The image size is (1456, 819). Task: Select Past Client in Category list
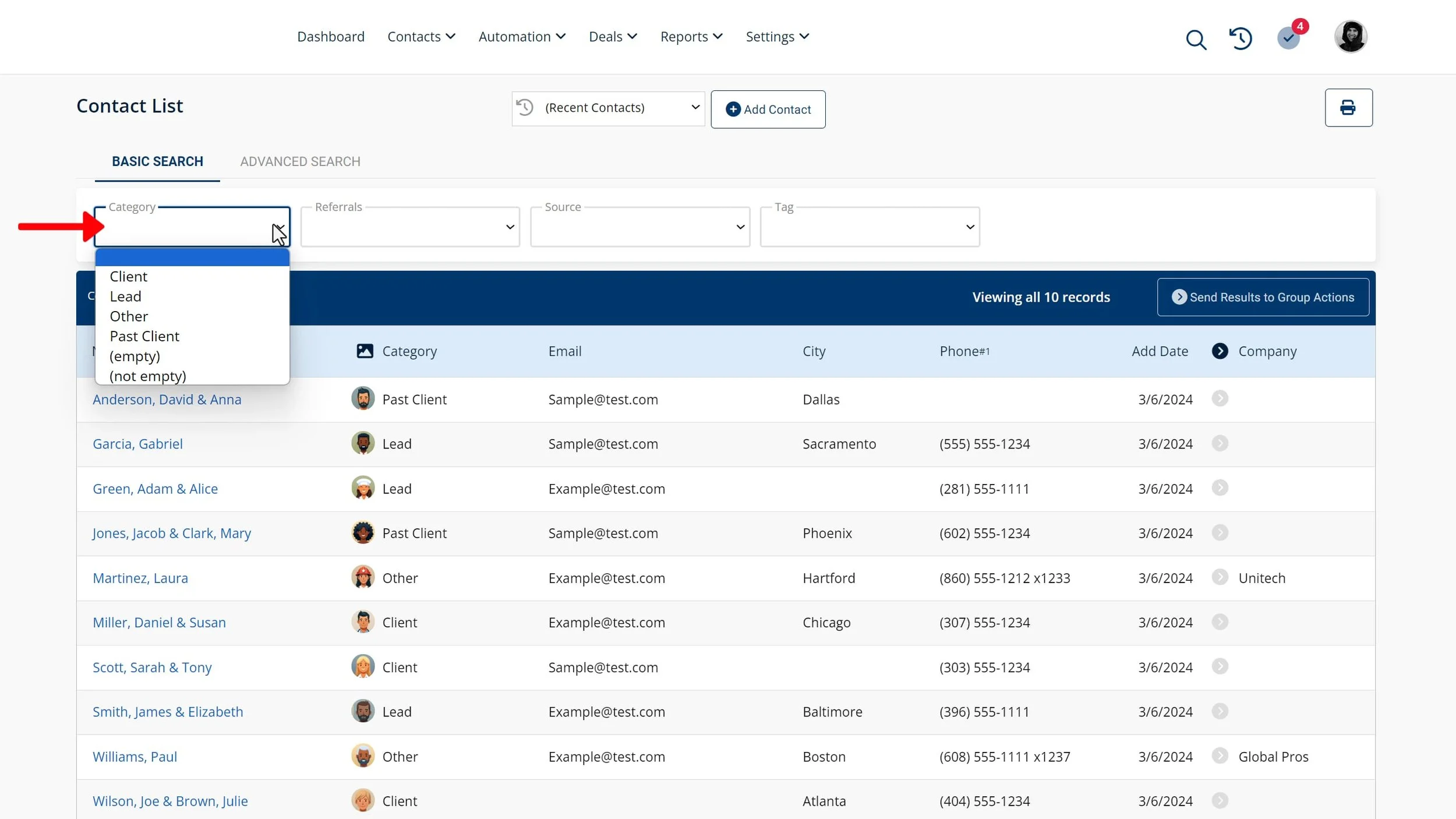(144, 337)
